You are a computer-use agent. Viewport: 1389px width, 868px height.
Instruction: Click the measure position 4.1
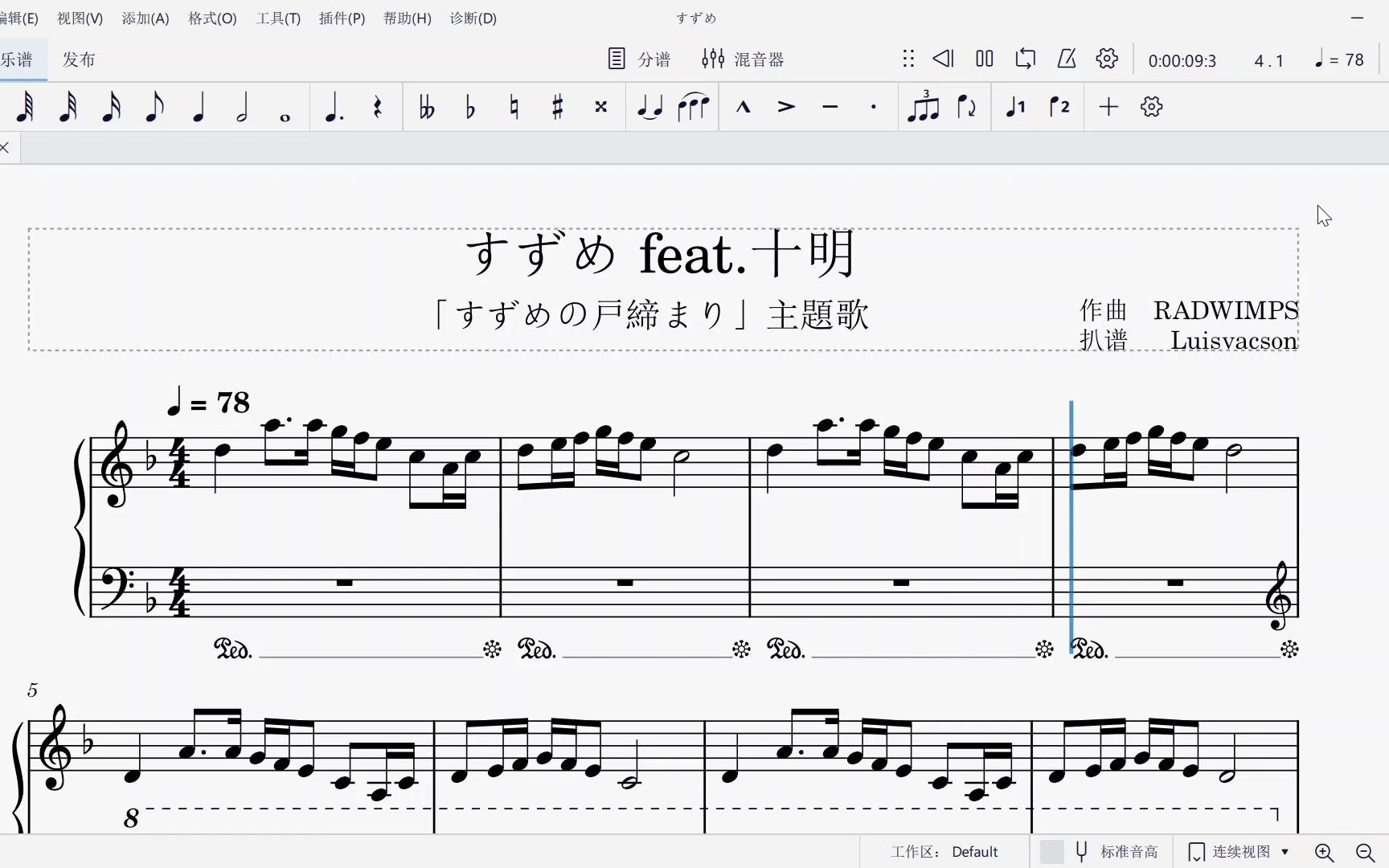(1269, 60)
